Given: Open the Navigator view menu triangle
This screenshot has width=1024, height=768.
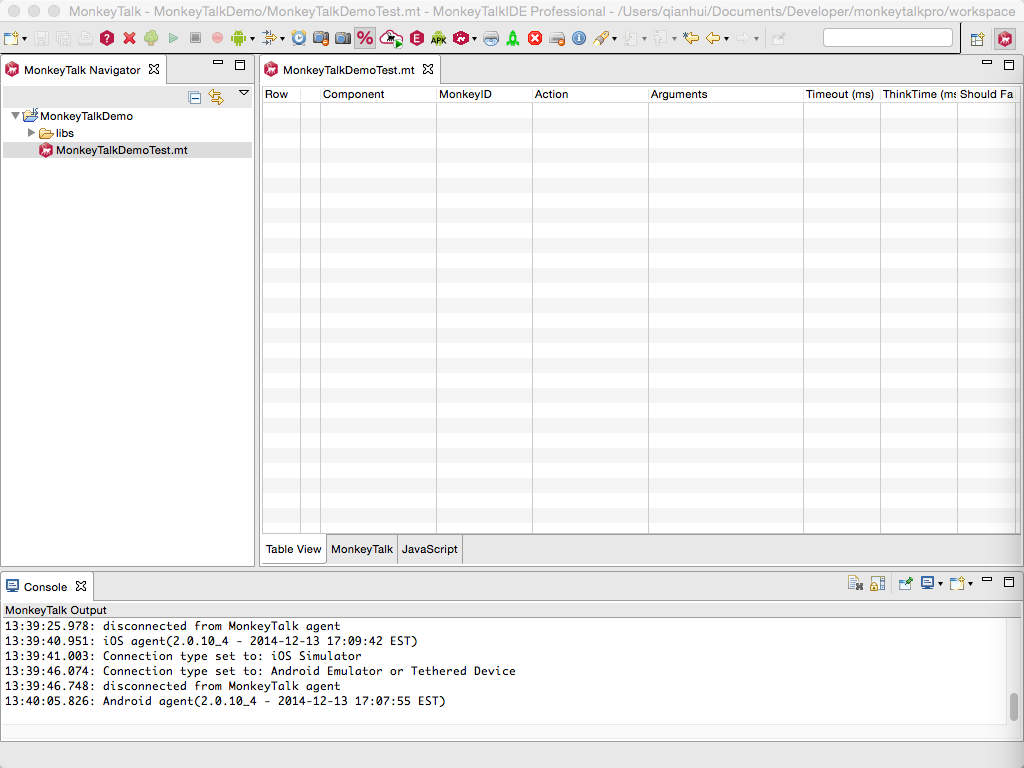Looking at the screenshot, I should click(244, 93).
